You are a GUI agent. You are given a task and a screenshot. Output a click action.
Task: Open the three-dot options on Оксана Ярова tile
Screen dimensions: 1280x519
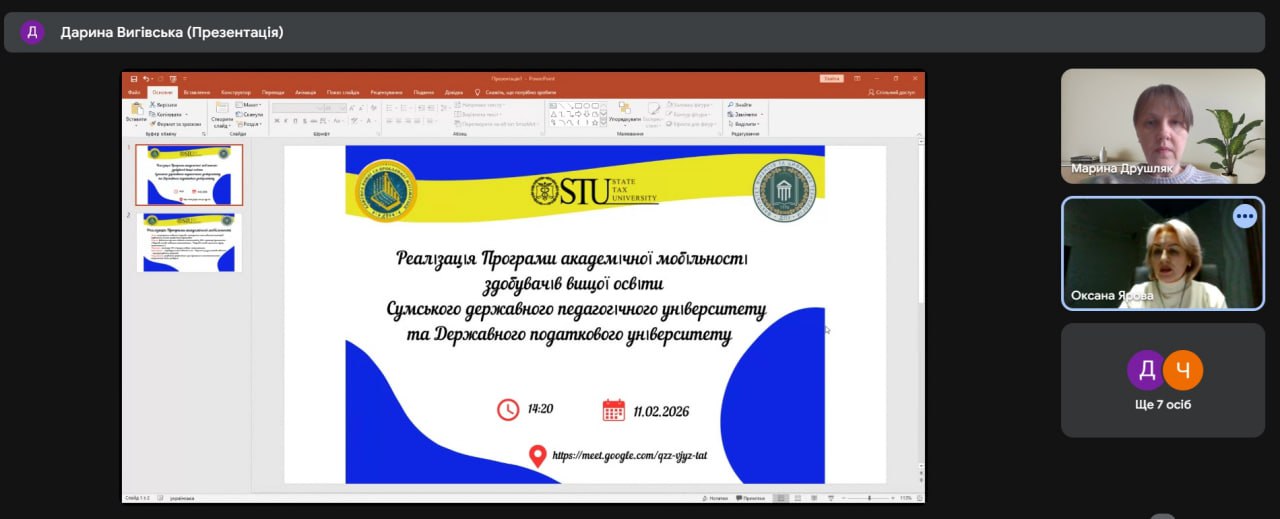click(x=1244, y=216)
